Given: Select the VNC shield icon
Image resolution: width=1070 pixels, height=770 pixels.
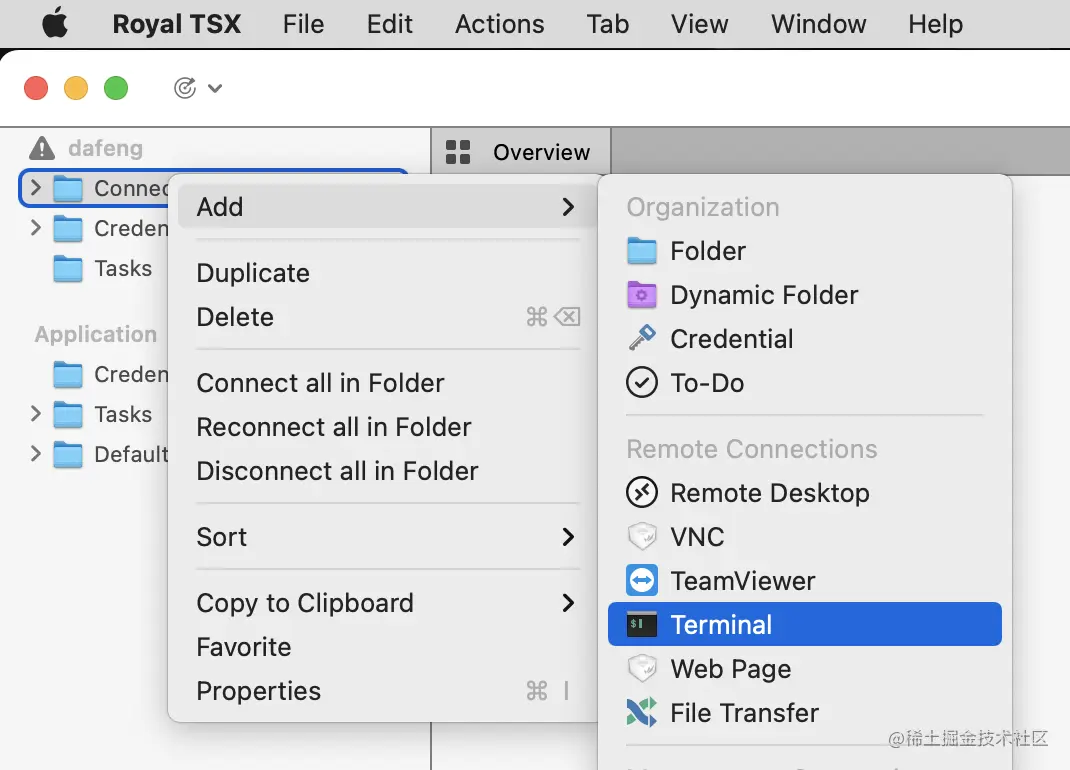Looking at the screenshot, I should (641, 537).
